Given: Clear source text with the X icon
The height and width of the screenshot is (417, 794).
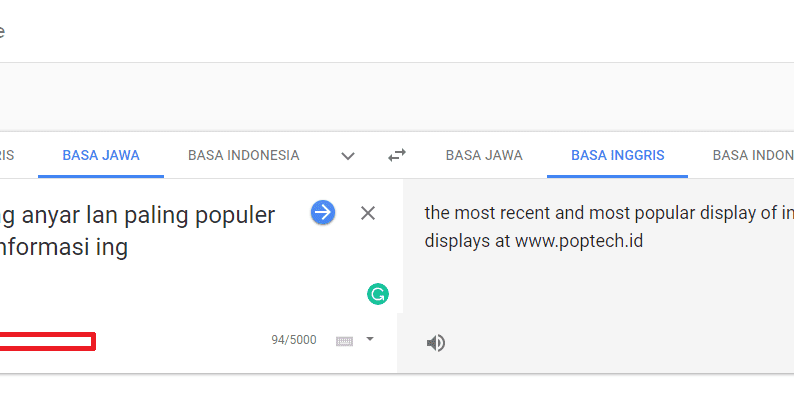Looking at the screenshot, I should [368, 213].
